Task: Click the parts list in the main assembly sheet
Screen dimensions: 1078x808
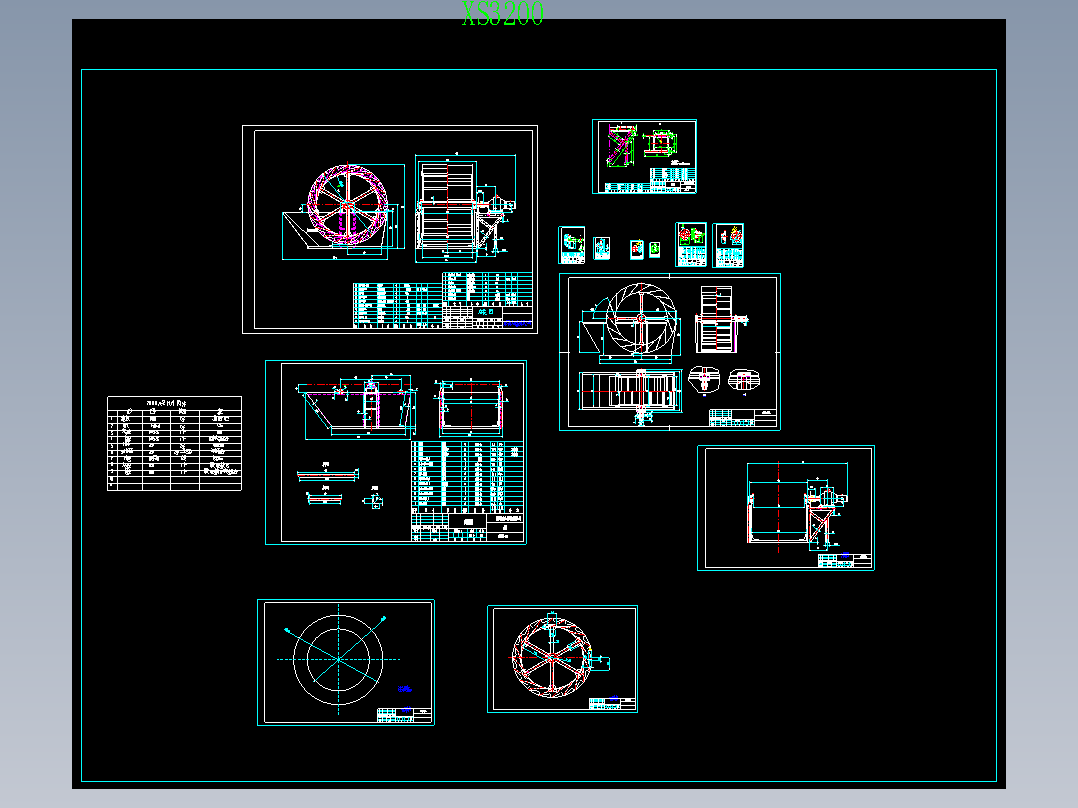Action: coord(443,301)
